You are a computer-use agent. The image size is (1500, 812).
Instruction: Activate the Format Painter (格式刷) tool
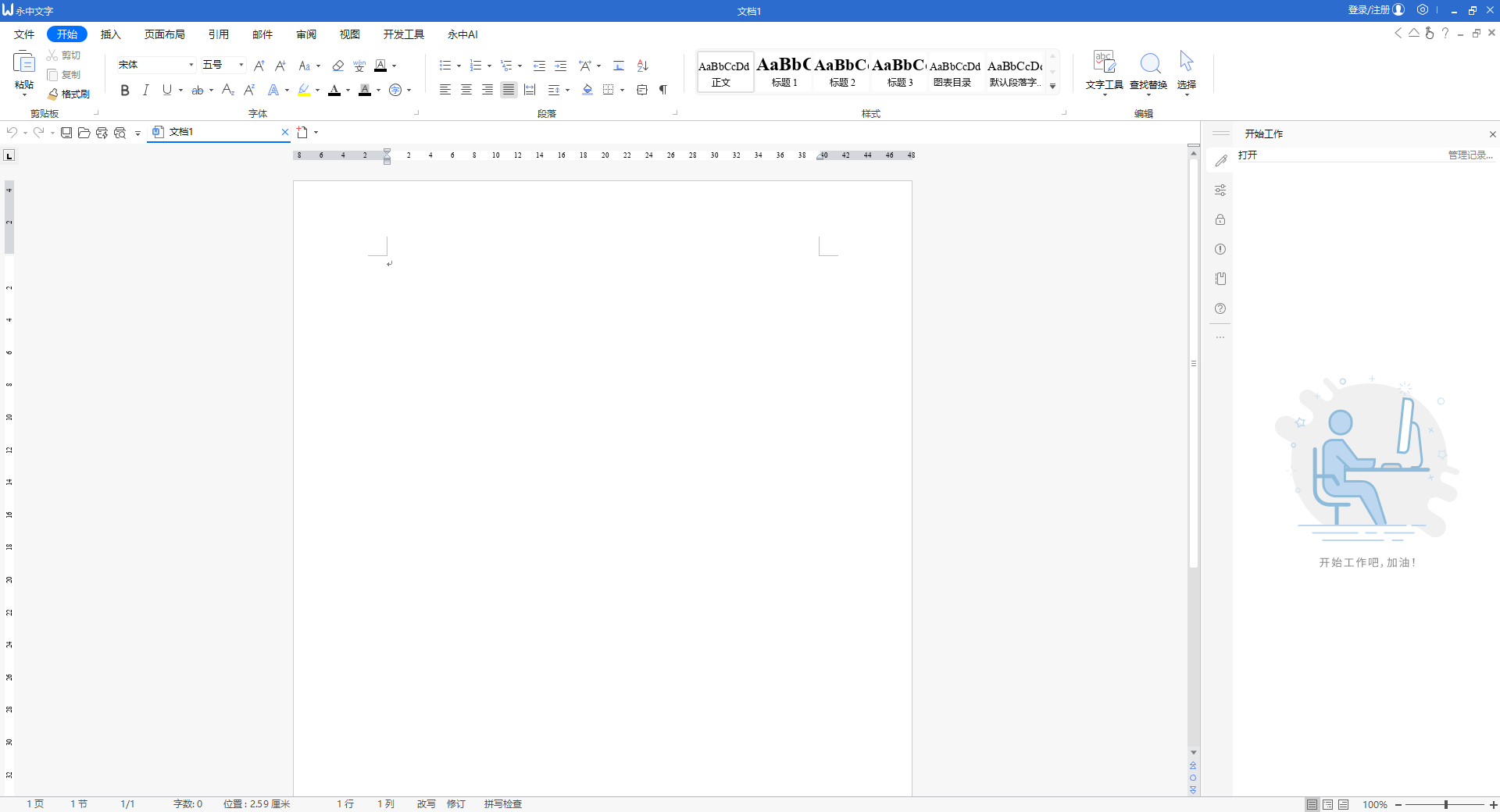coord(69,94)
